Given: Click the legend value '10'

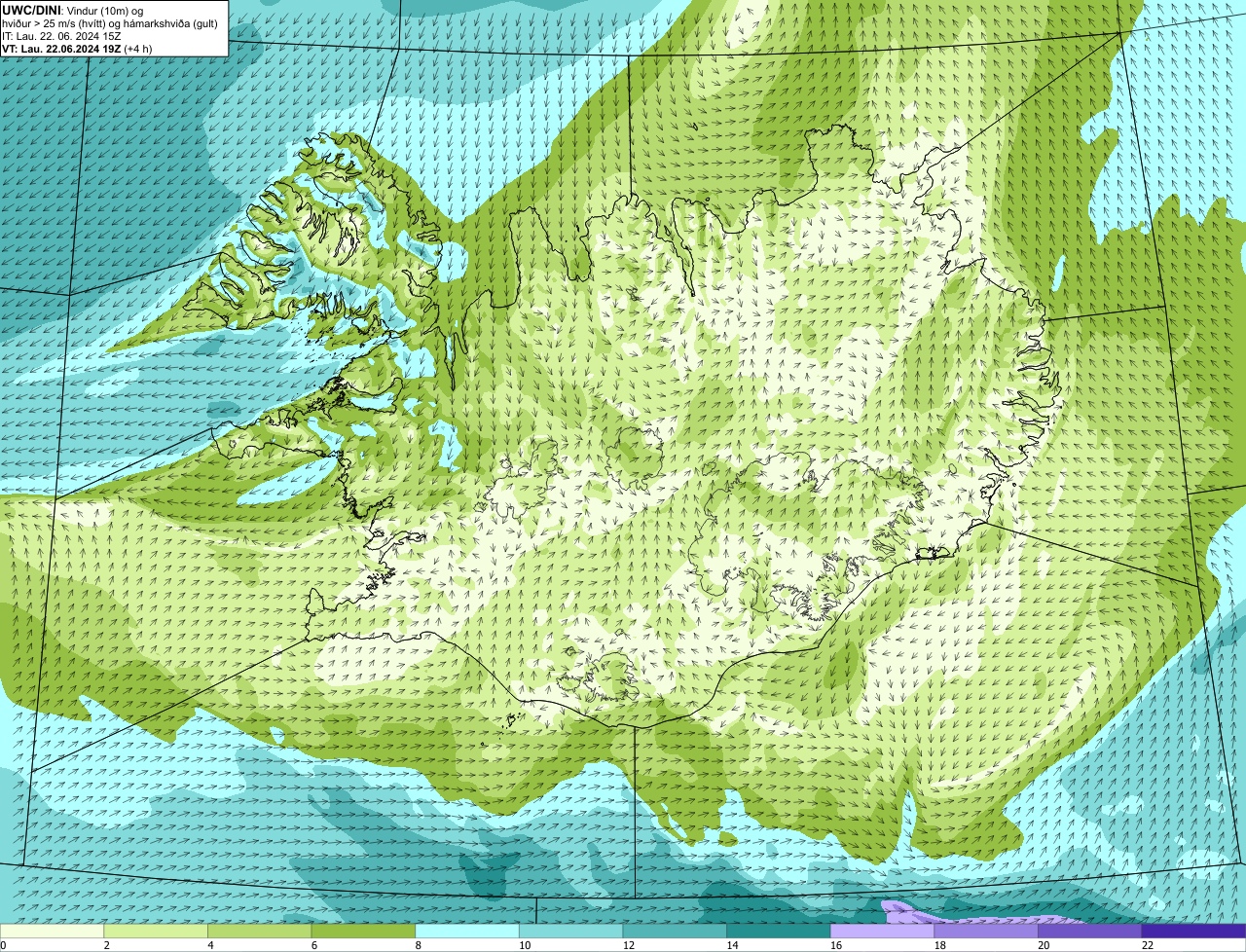Looking at the screenshot, I should point(525,945).
